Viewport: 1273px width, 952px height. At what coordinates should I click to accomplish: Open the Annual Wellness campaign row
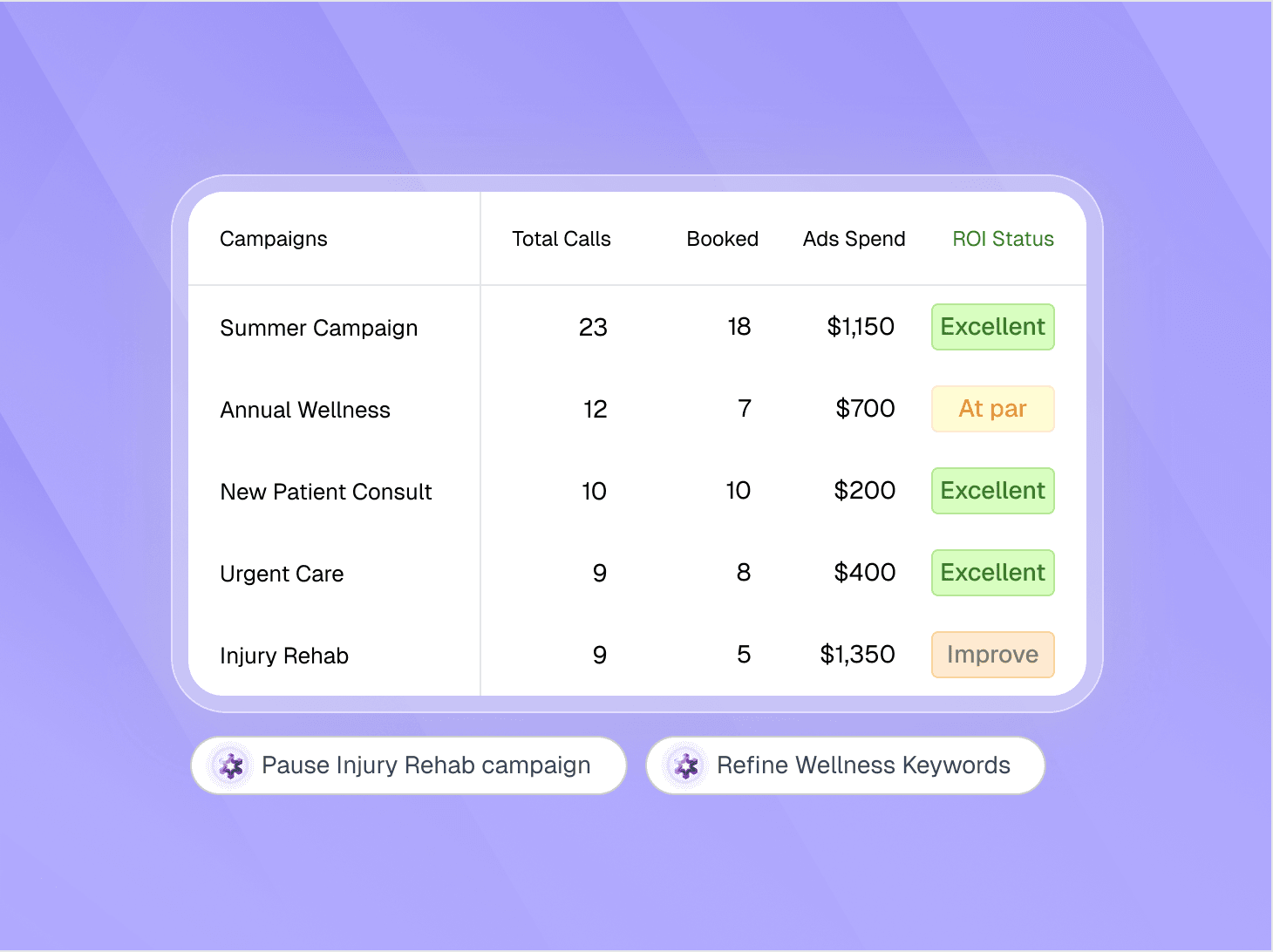pos(305,410)
